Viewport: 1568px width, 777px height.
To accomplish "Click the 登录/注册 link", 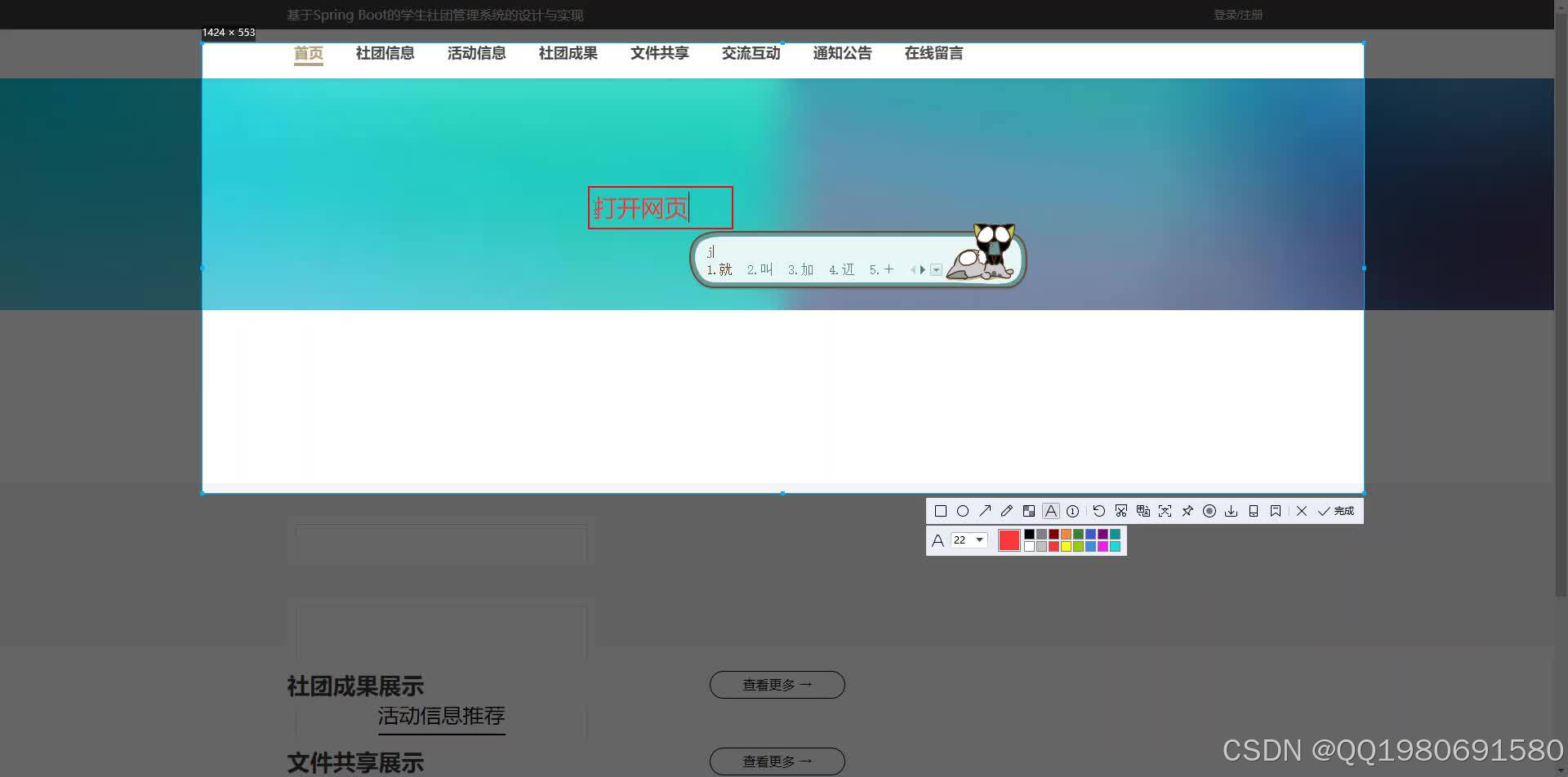I will pos(1238,14).
